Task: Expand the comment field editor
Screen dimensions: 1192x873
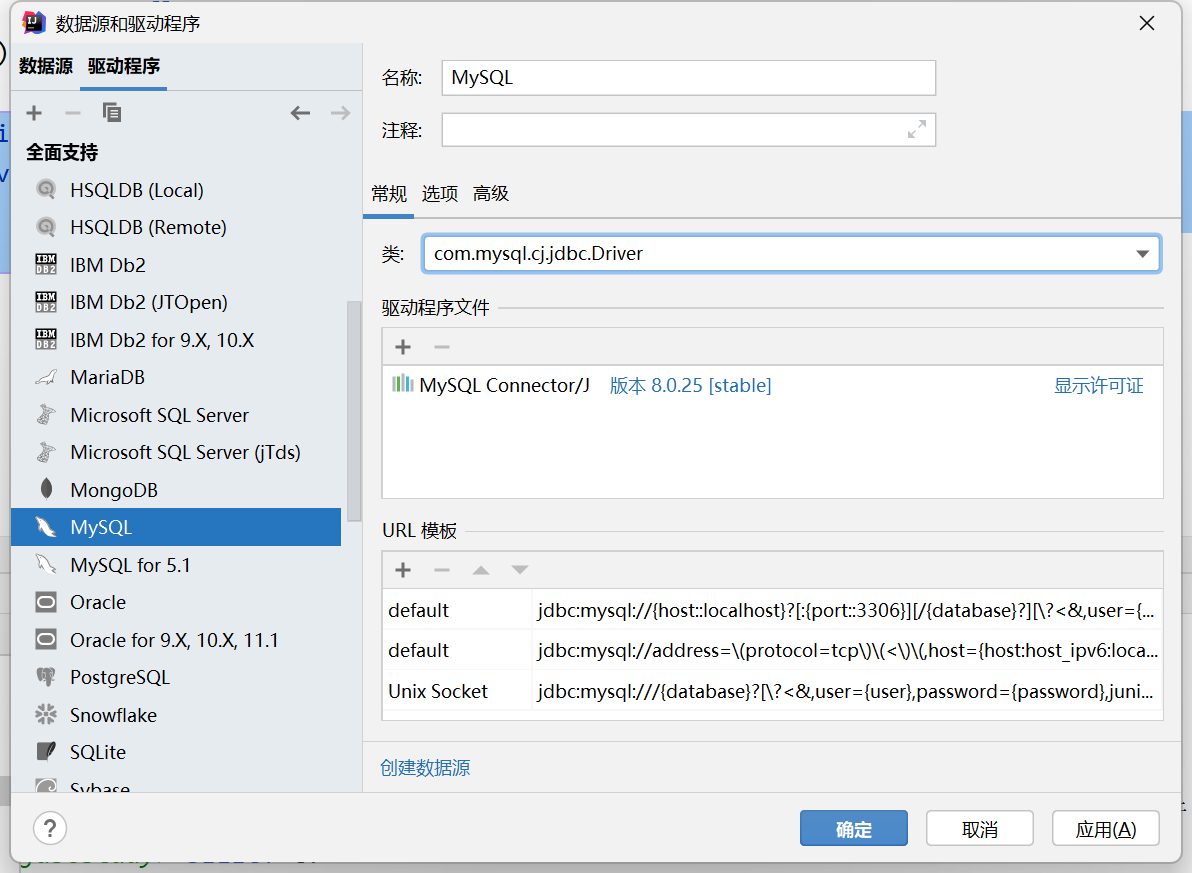Action: pos(917,129)
